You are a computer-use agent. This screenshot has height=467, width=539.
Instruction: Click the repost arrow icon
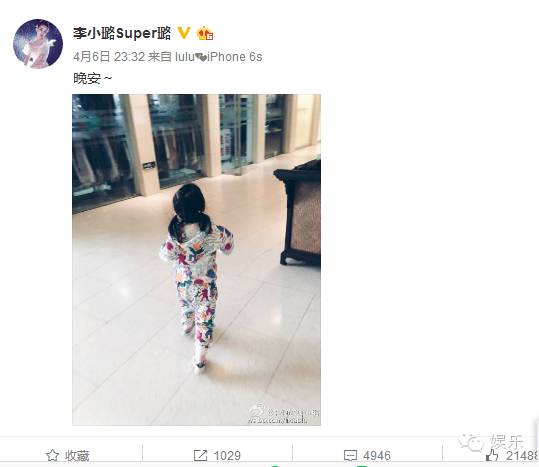200,456
